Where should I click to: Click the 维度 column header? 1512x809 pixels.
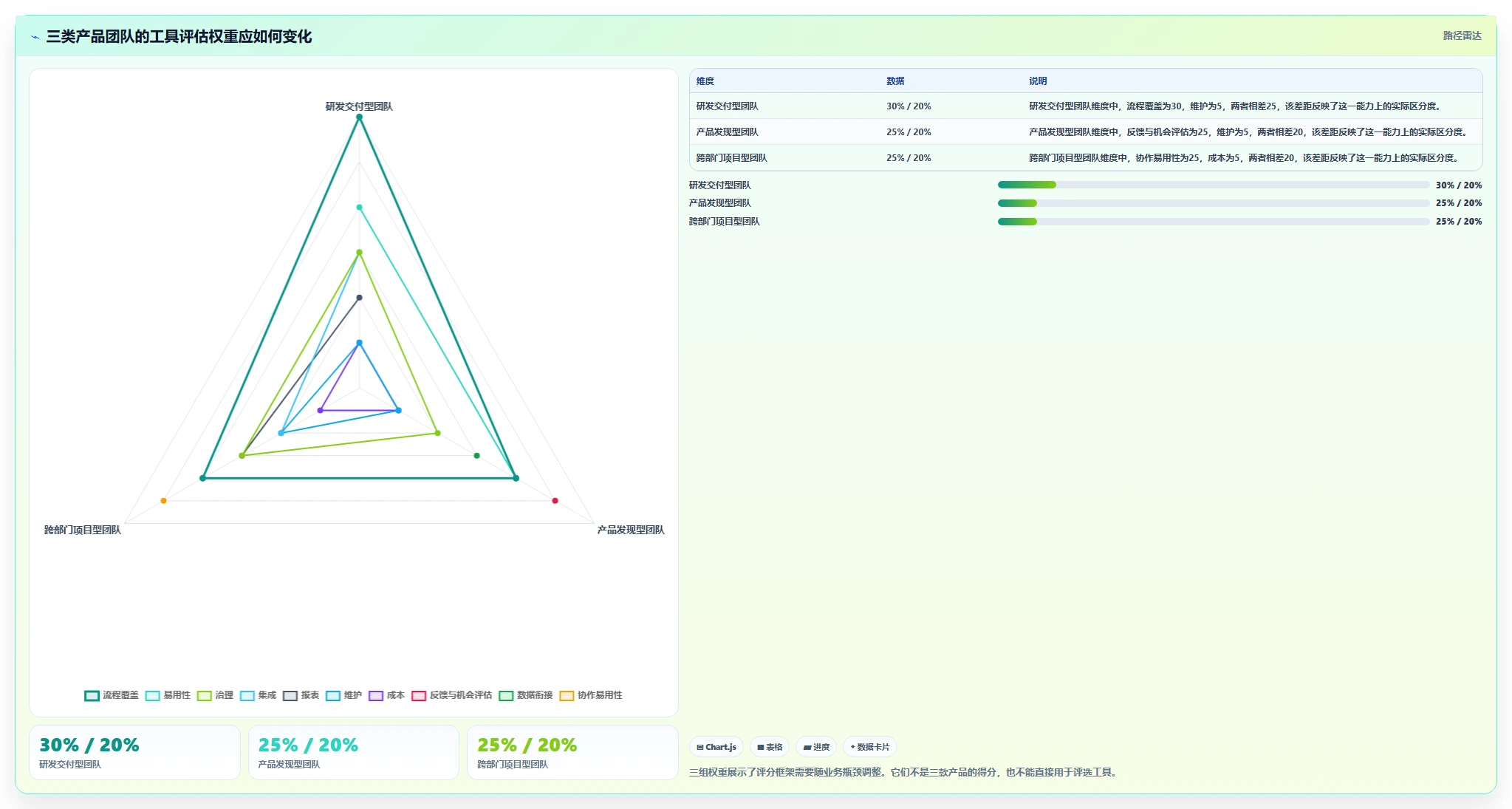click(x=705, y=81)
